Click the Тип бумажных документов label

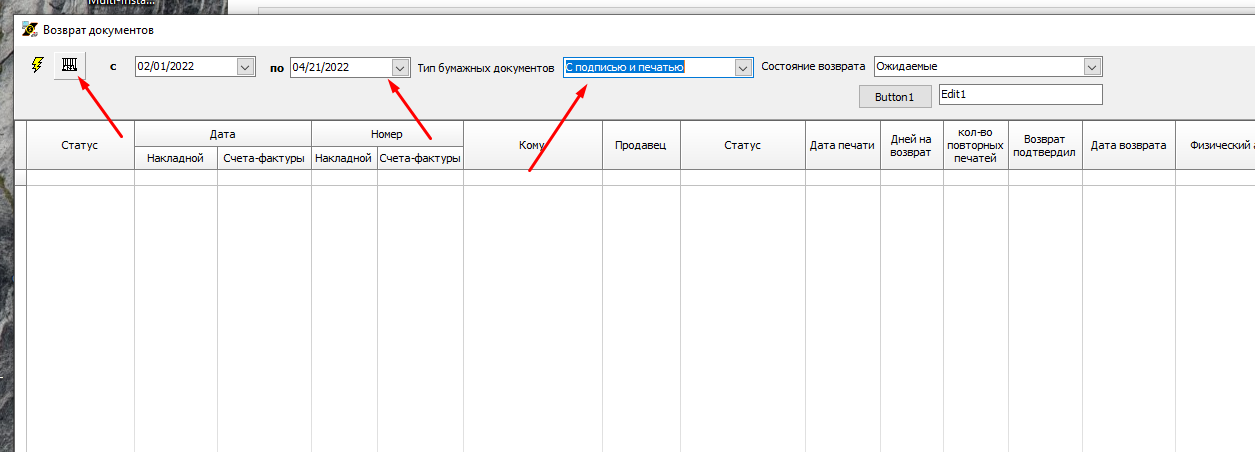(x=485, y=68)
